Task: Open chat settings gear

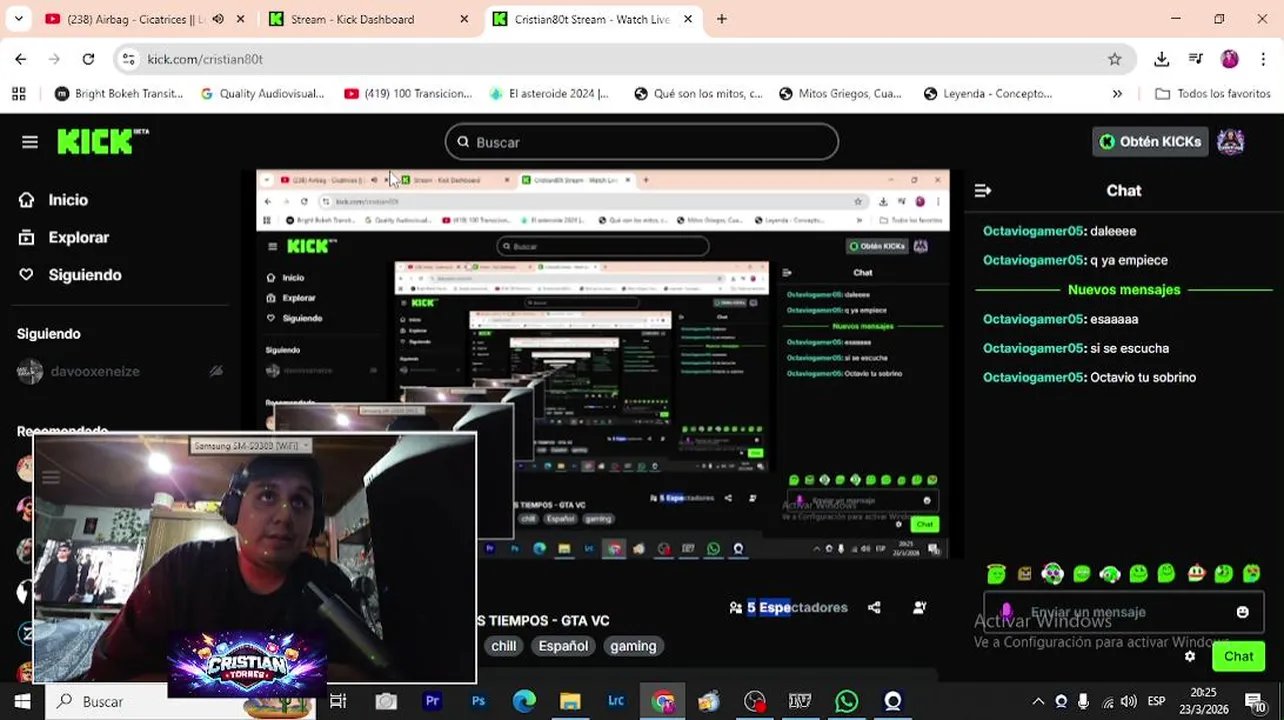Action: pyautogui.click(x=1190, y=656)
